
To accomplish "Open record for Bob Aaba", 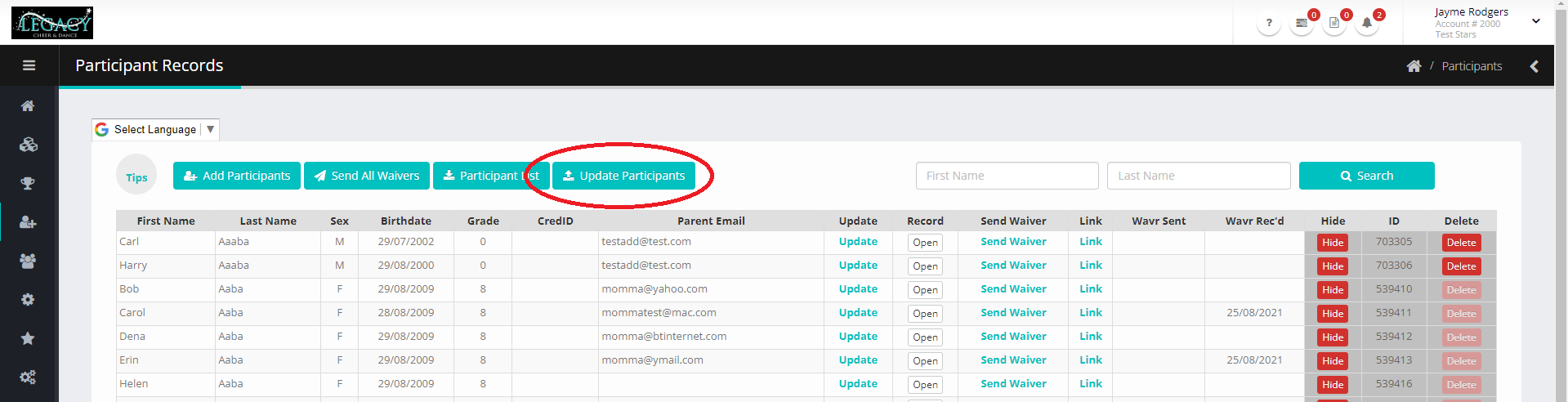I will tap(925, 290).
